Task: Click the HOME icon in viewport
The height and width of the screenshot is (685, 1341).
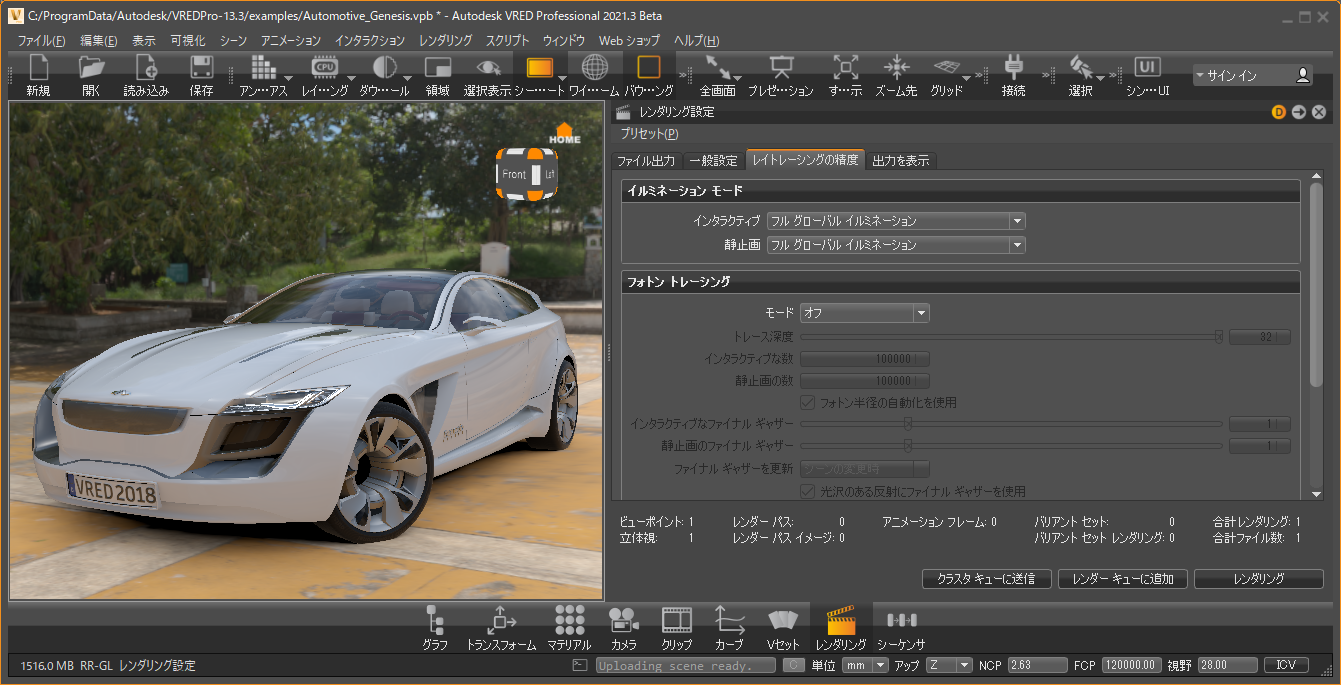Action: (x=564, y=133)
